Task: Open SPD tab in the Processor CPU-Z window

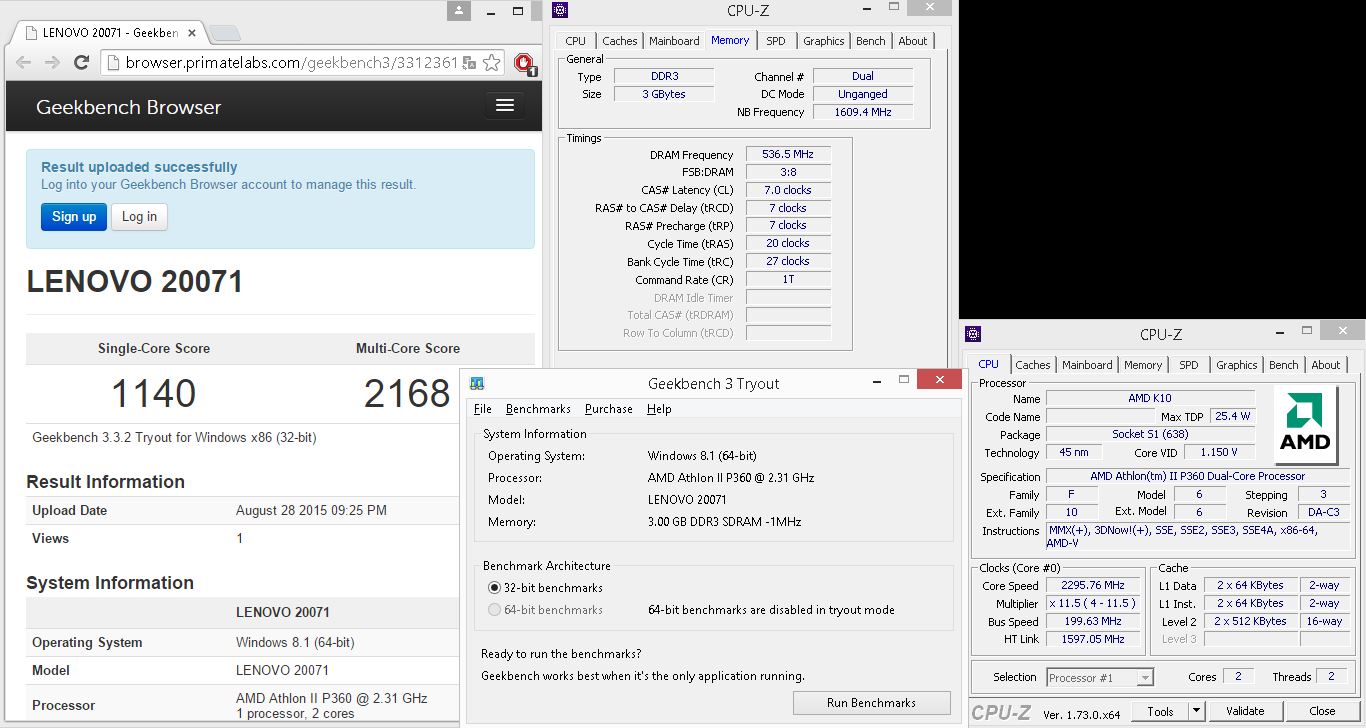Action: click(x=1189, y=365)
